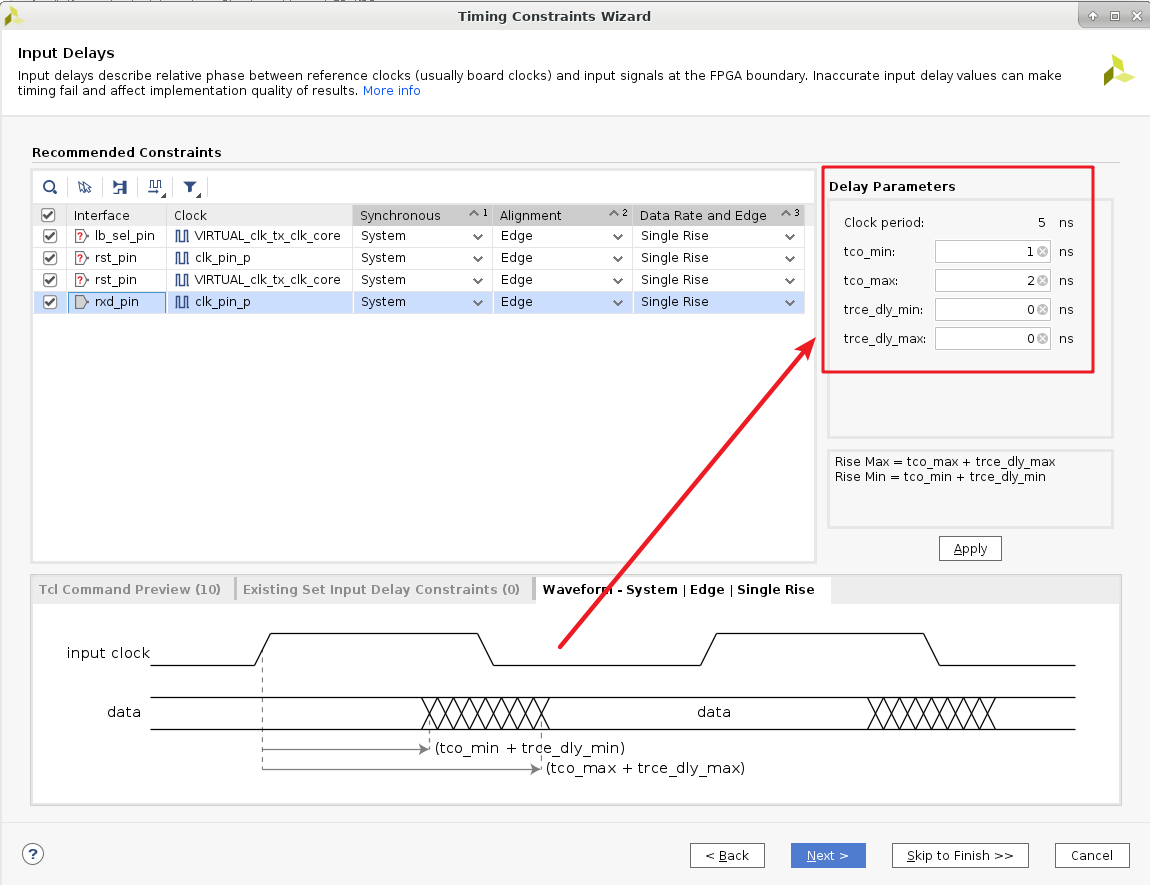Switch to the Tcl Command Preview tab
Screen dimensions: 1150x885
point(130,589)
